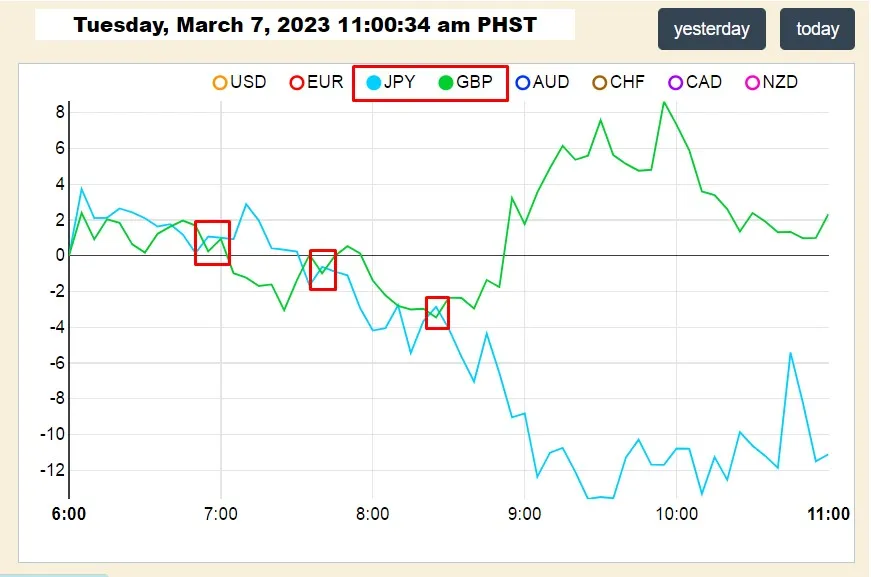Click the 9:00 time axis label
This screenshot has width=871, height=577.
click(524, 514)
